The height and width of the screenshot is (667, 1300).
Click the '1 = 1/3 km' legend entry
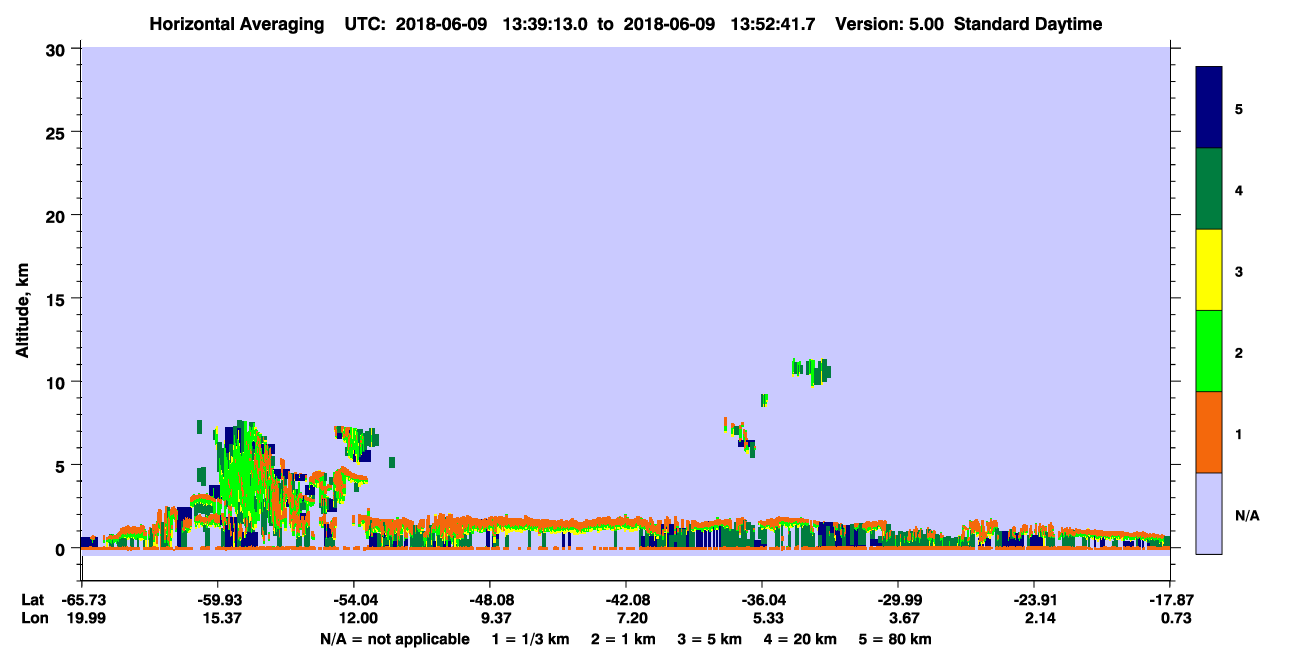(x=529, y=639)
